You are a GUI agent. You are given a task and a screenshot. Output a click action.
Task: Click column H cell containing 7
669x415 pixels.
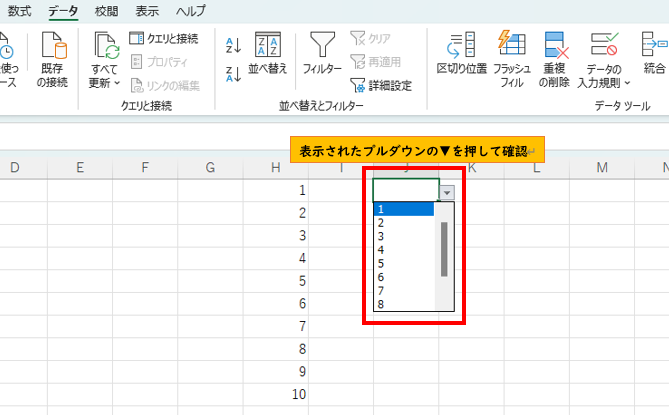pos(276,326)
